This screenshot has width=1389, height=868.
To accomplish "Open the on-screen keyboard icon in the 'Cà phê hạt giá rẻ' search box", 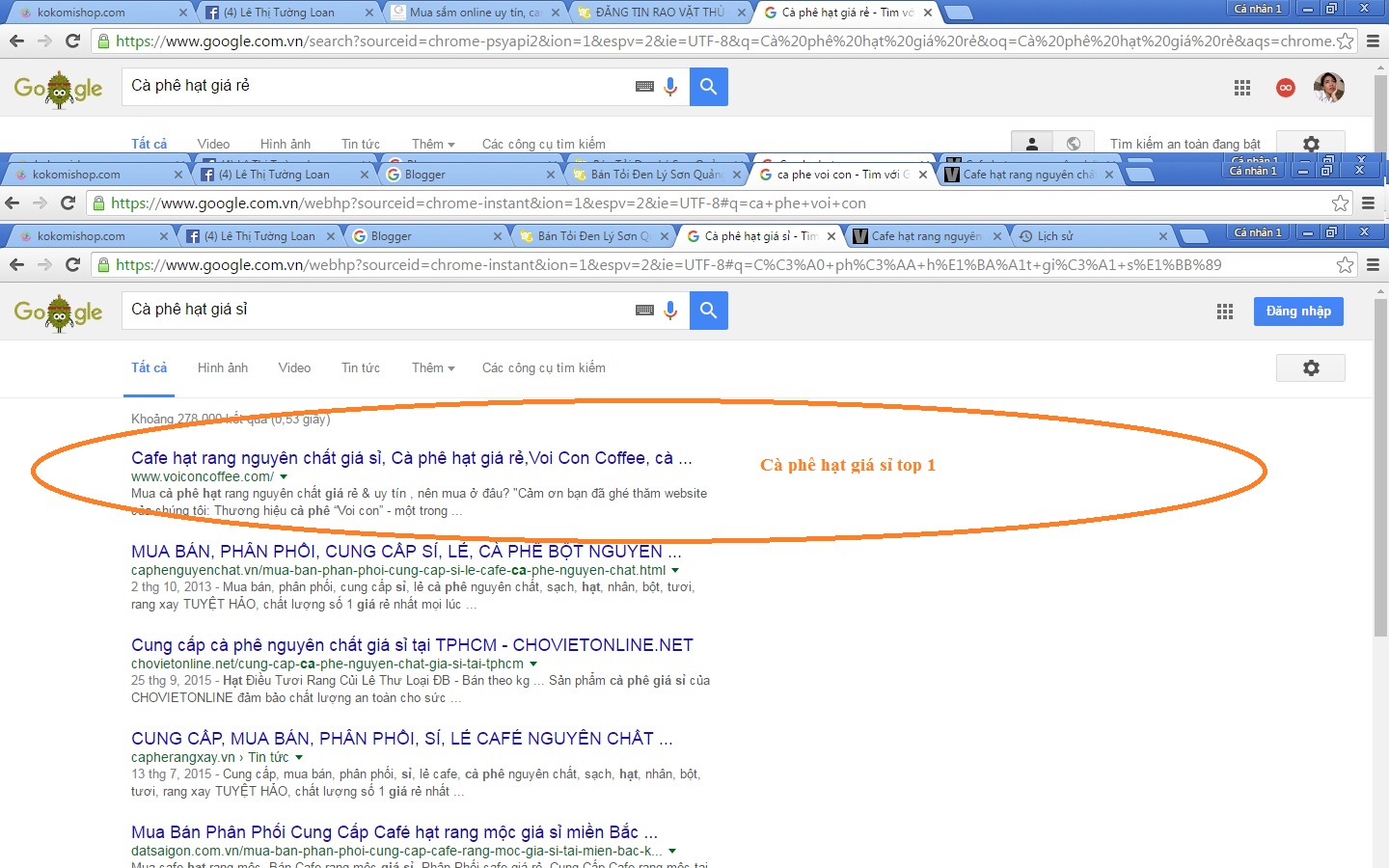I will coord(645,87).
